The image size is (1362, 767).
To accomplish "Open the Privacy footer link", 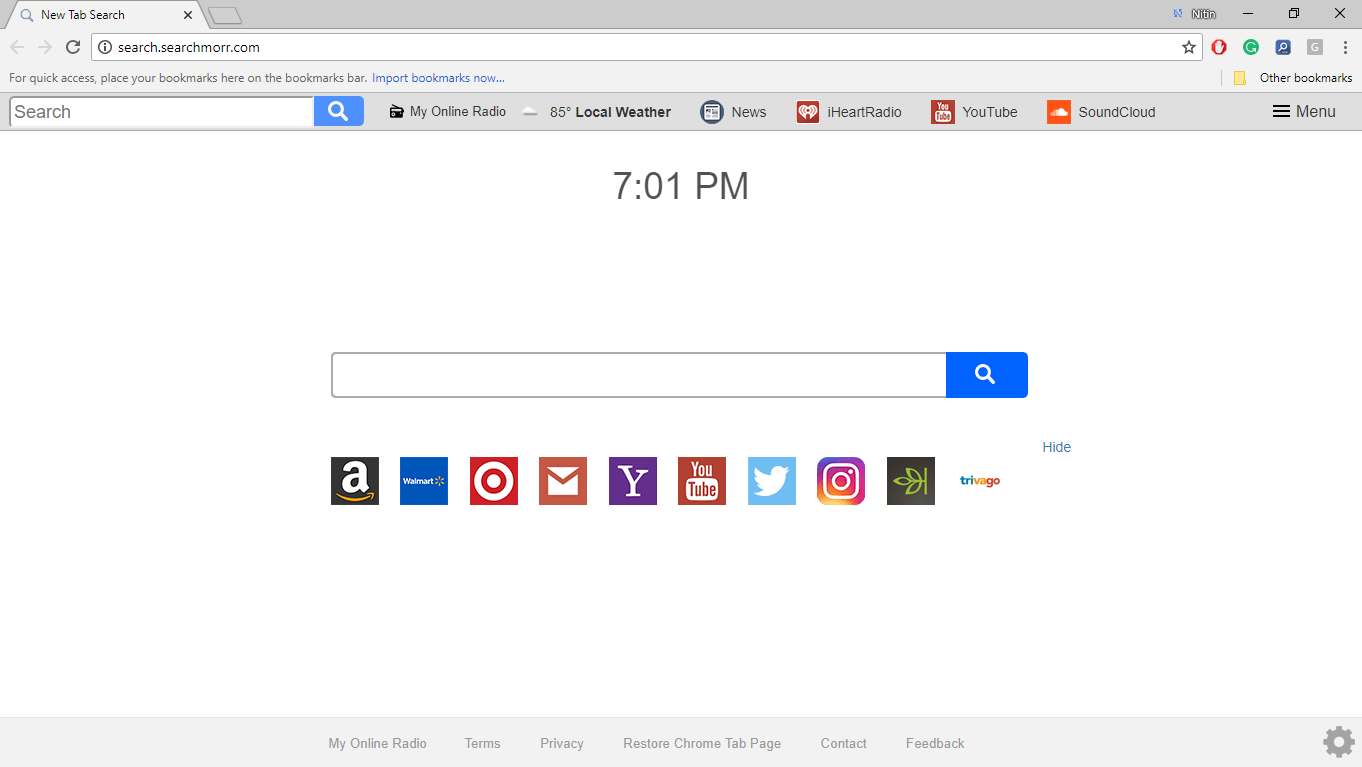I will (x=562, y=743).
